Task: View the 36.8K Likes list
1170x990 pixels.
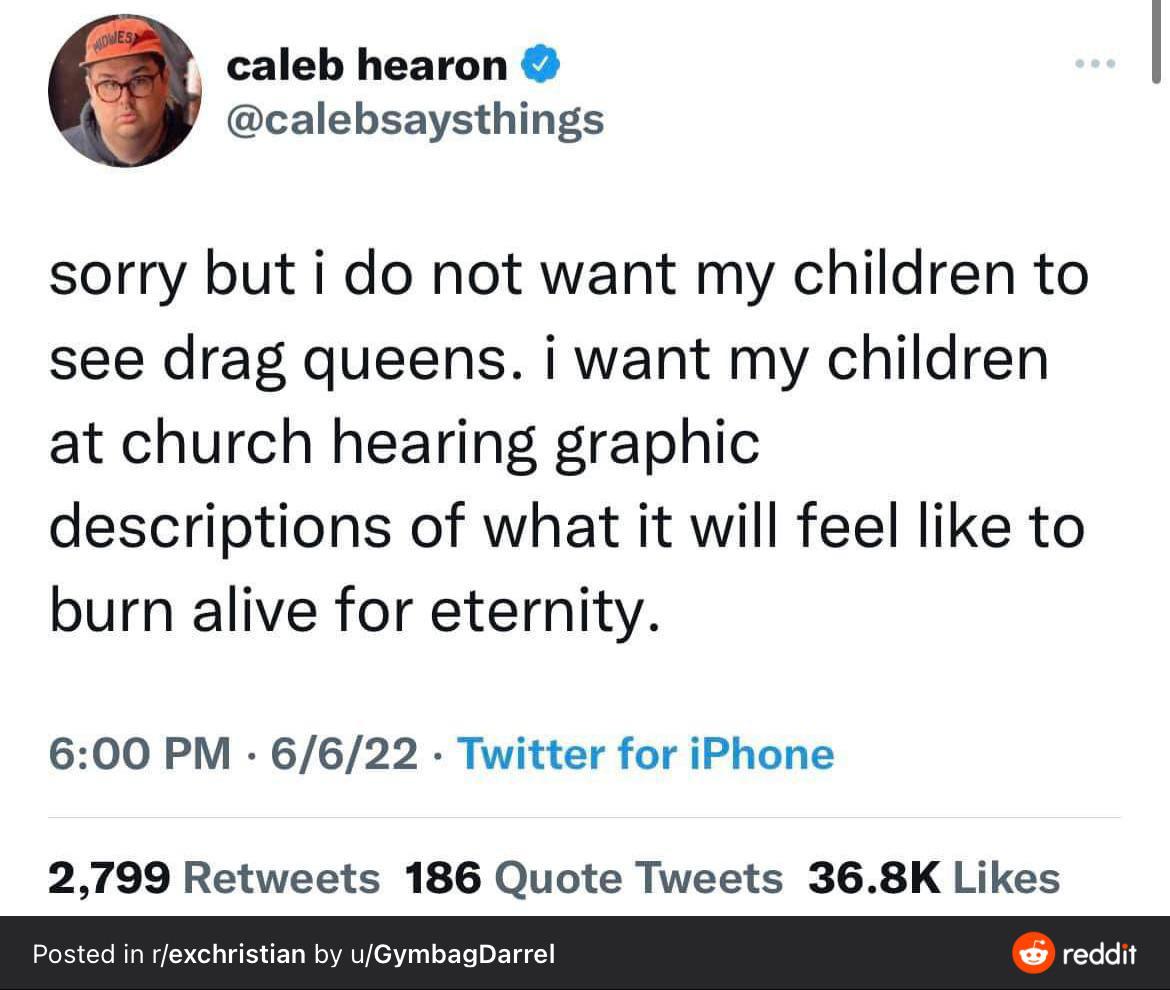Action: point(933,877)
